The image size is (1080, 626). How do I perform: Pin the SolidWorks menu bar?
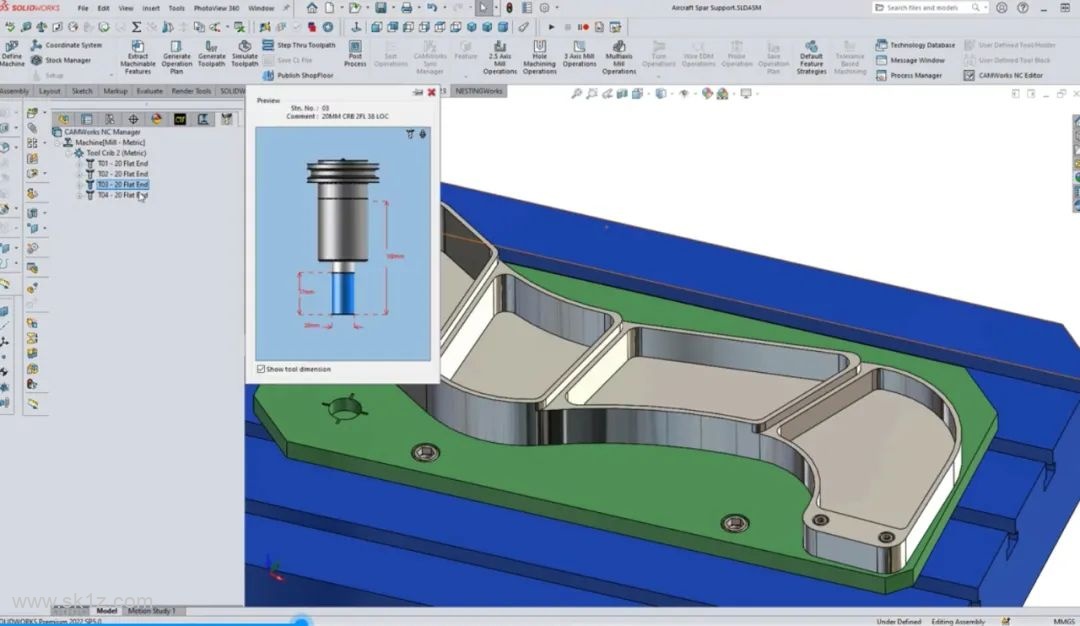click(x=287, y=8)
